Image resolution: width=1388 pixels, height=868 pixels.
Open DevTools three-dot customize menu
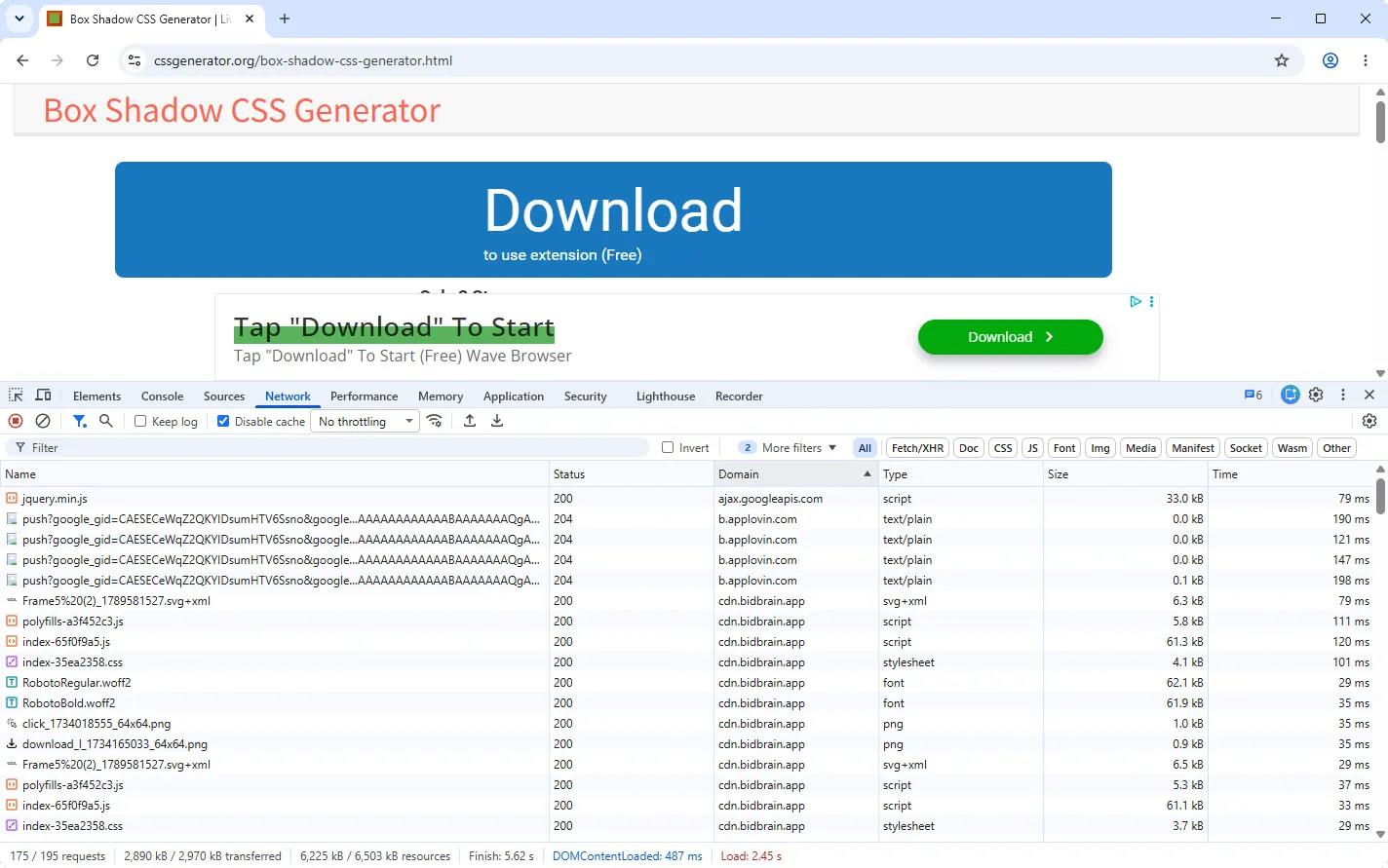coord(1343,395)
